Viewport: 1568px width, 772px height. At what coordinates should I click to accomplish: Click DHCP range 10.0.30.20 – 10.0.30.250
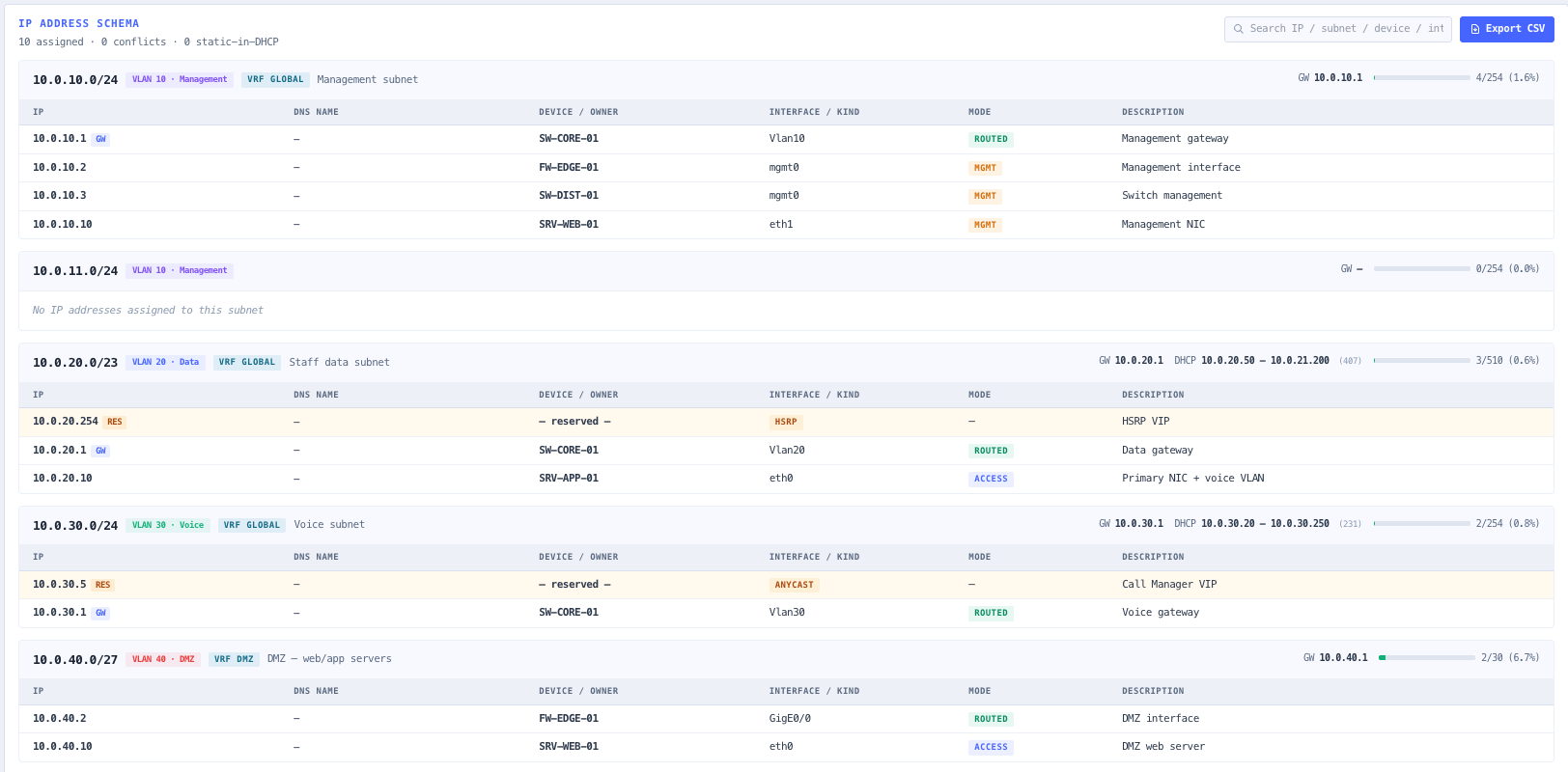1265,524
